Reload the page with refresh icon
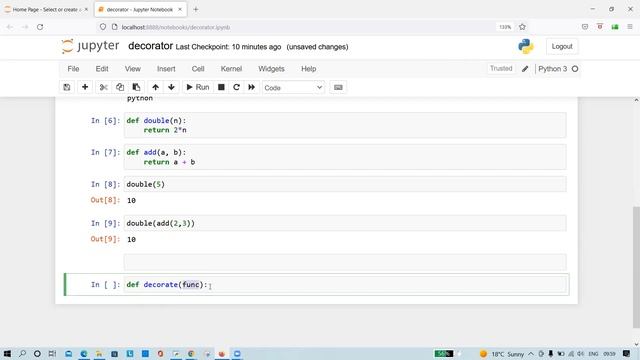Viewport: 640px width, 360px height. pos(40,27)
